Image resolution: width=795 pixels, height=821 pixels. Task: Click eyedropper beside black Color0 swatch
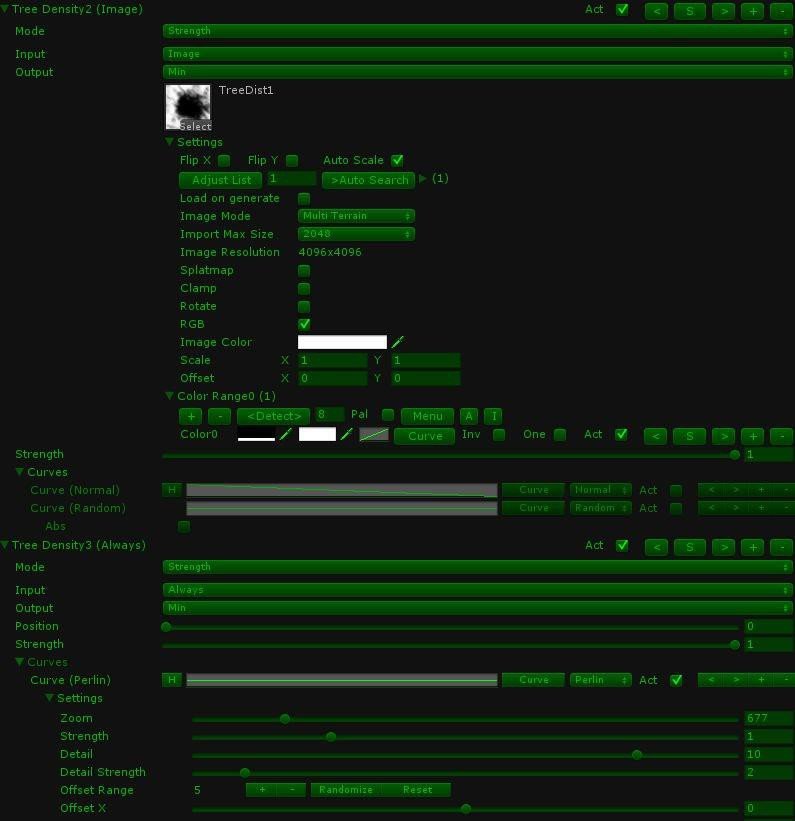285,434
